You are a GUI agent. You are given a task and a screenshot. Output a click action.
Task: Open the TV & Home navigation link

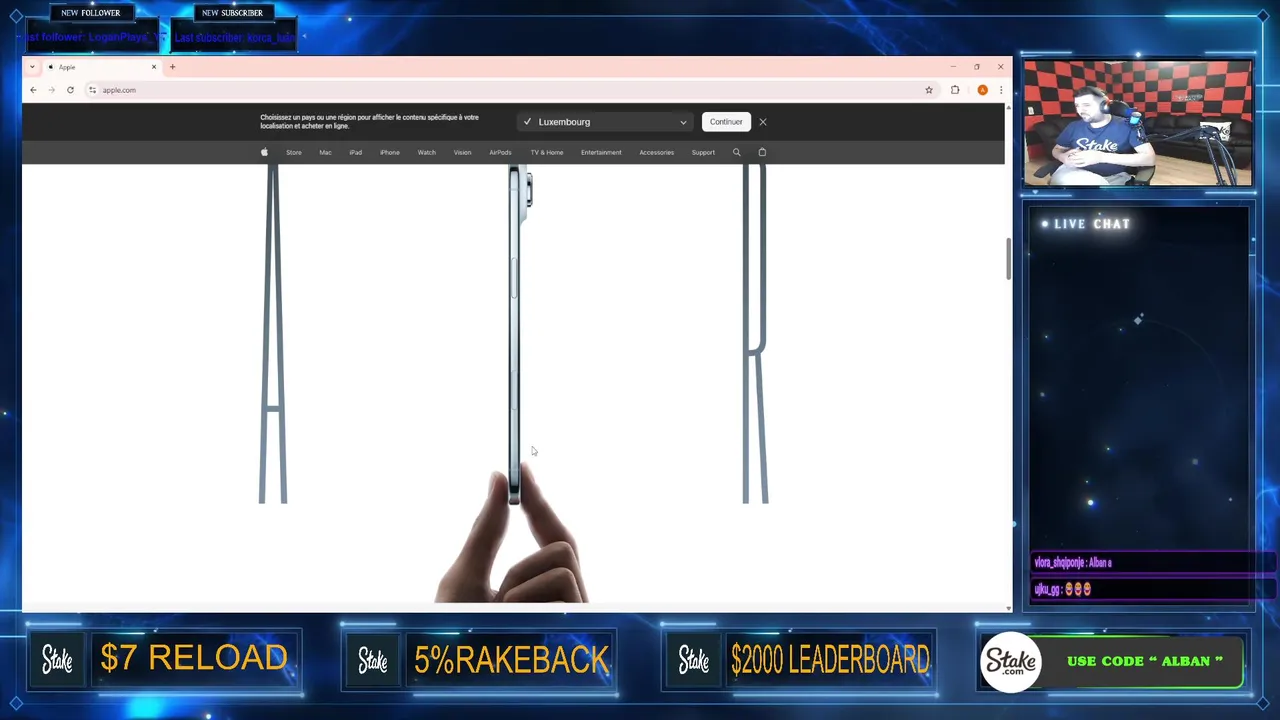point(547,153)
